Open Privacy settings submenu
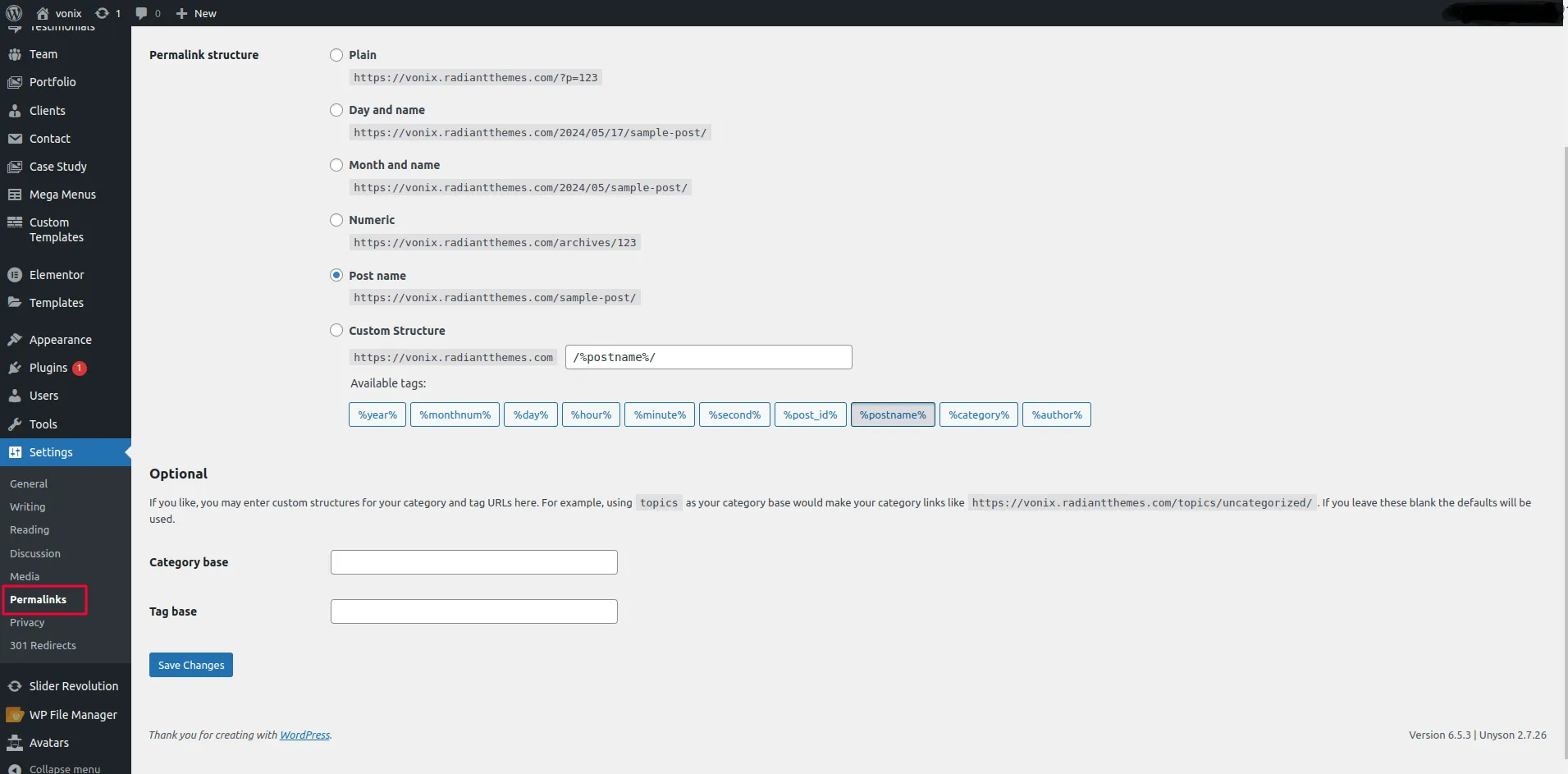The width and height of the screenshot is (1568, 774). pyautogui.click(x=27, y=622)
